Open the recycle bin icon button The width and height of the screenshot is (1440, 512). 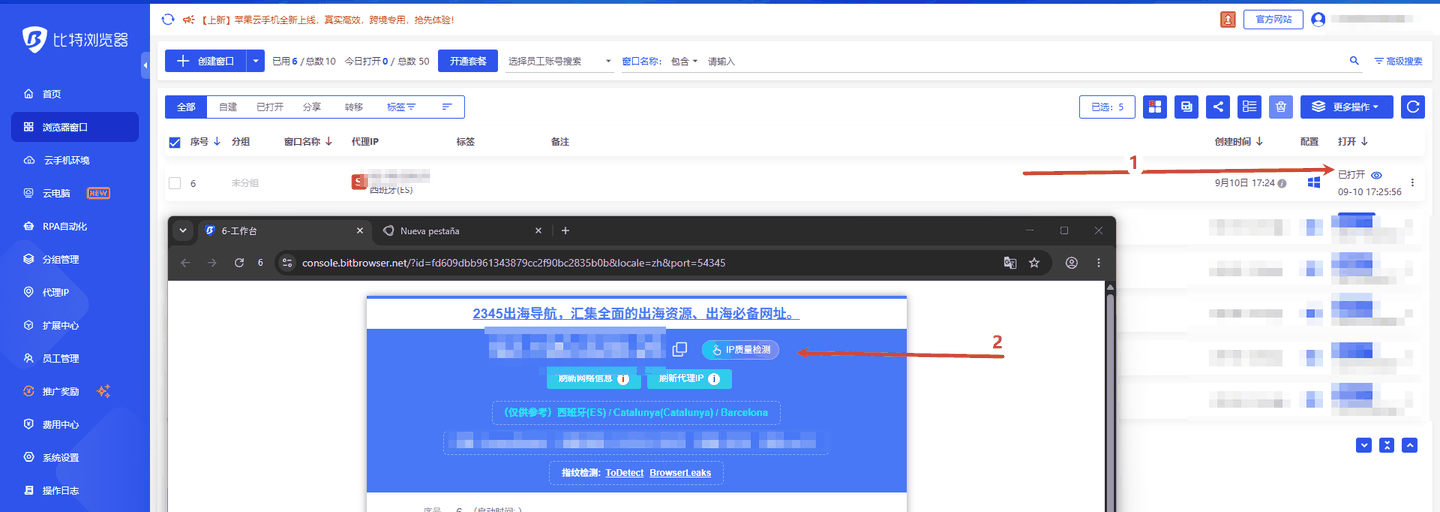[1281, 107]
